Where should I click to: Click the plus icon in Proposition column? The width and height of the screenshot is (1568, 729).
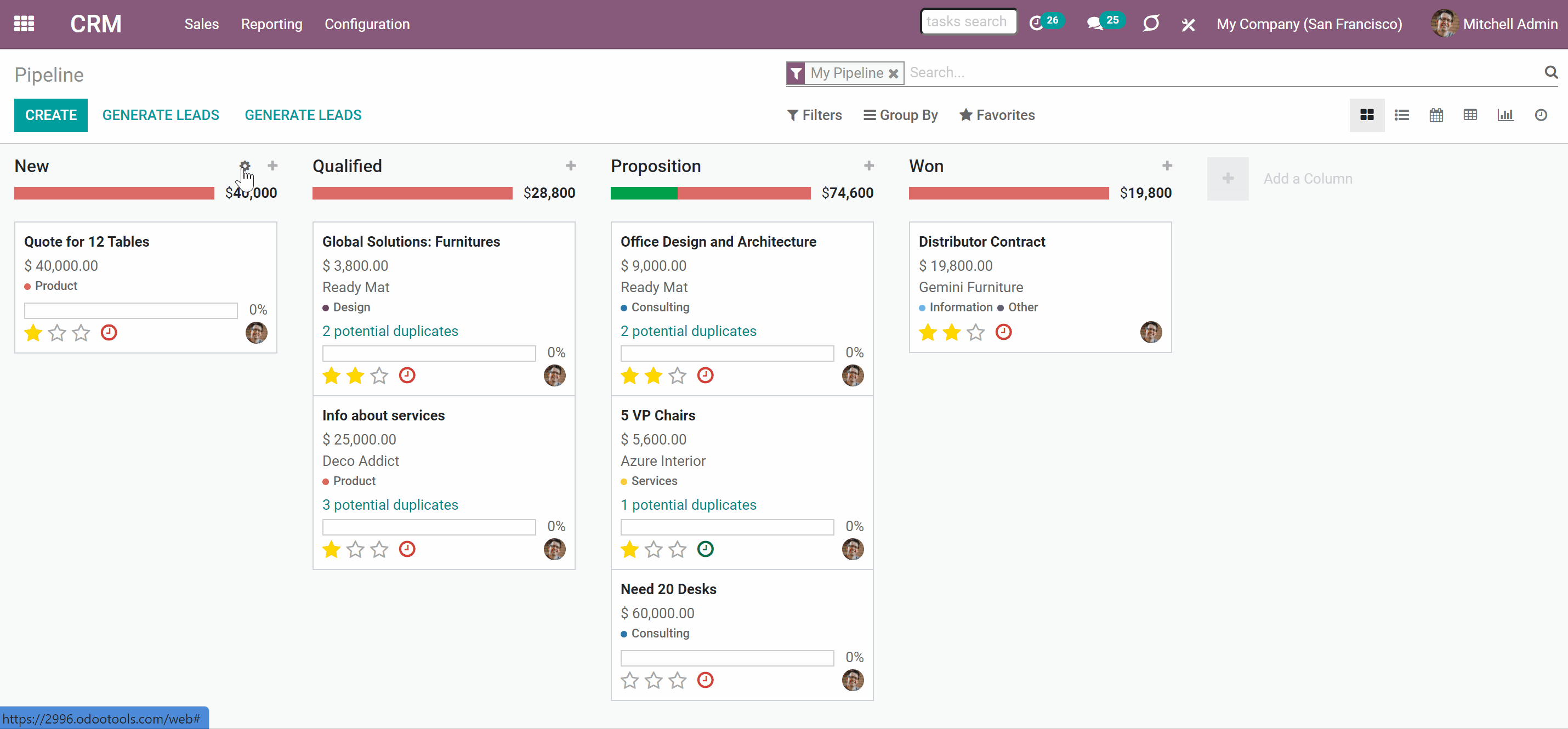(x=868, y=166)
